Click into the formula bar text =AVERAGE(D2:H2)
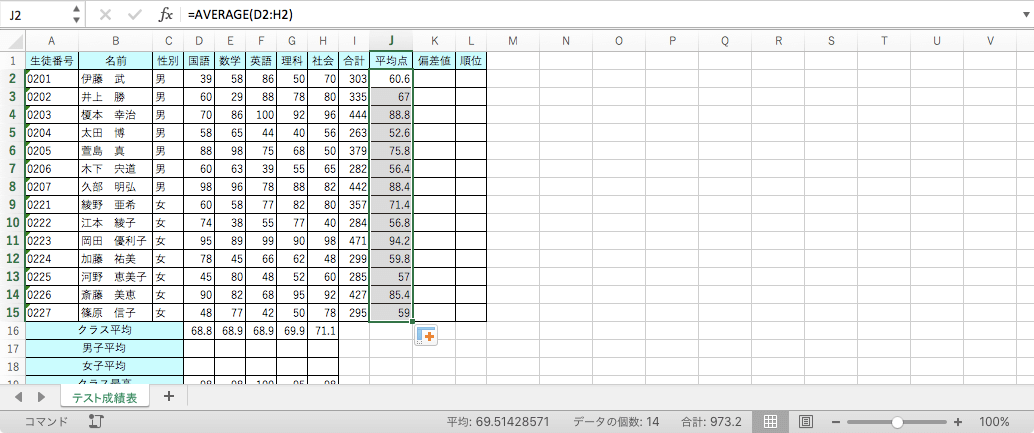This screenshot has width=1034, height=433. [x=241, y=14]
